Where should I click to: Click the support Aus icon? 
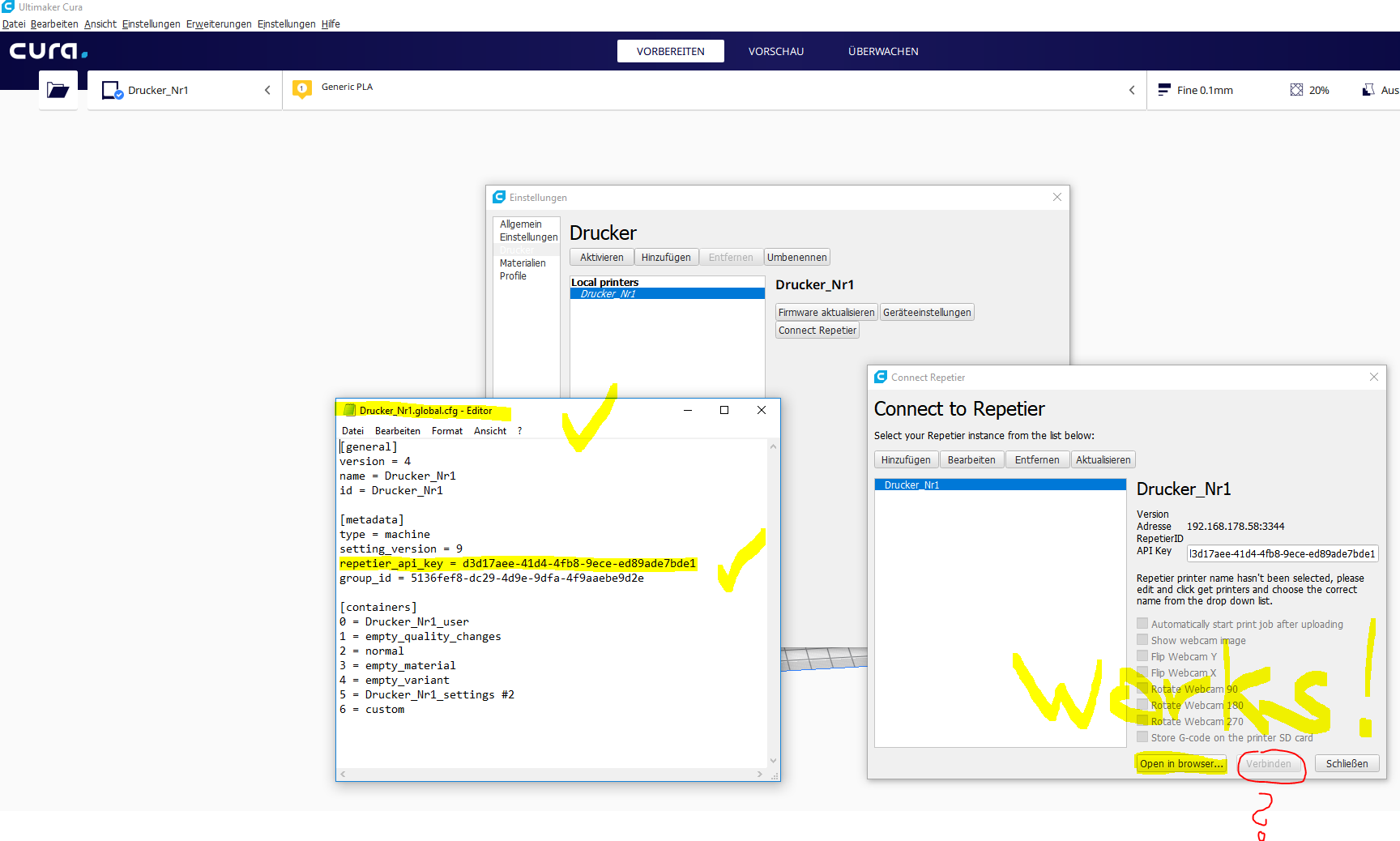[x=1368, y=90]
